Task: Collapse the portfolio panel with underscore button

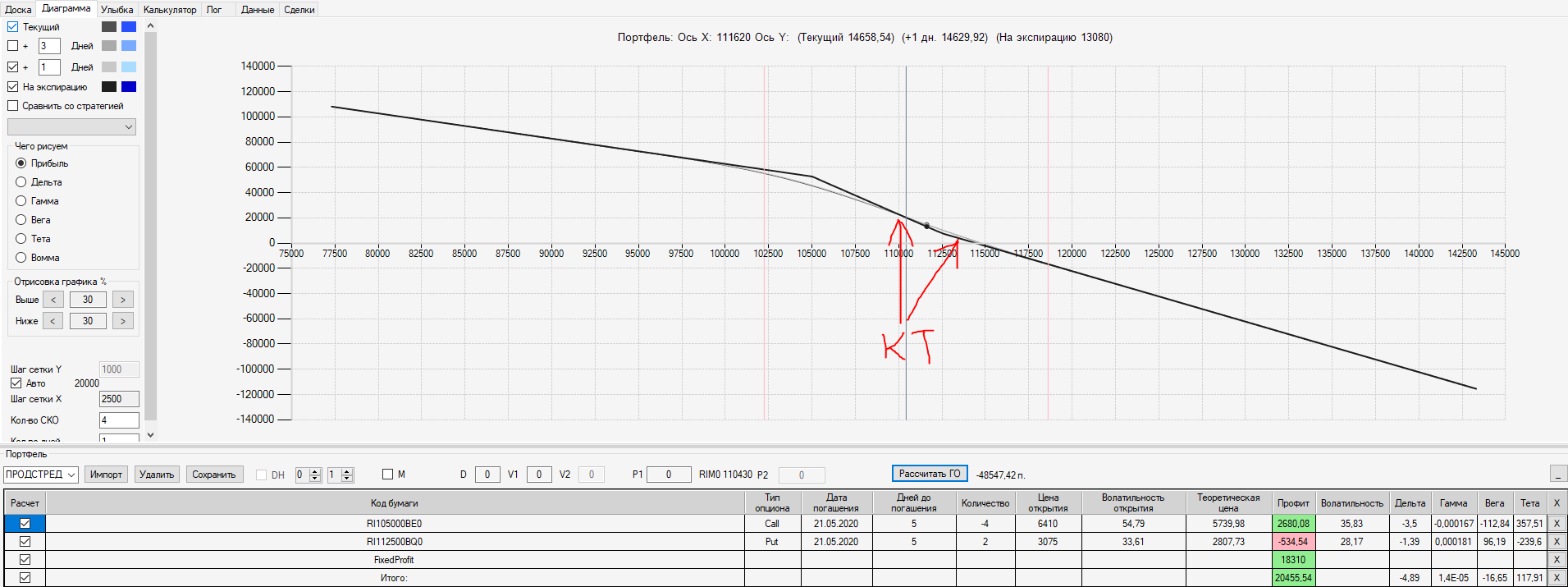Action: click(x=1558, y=474)
